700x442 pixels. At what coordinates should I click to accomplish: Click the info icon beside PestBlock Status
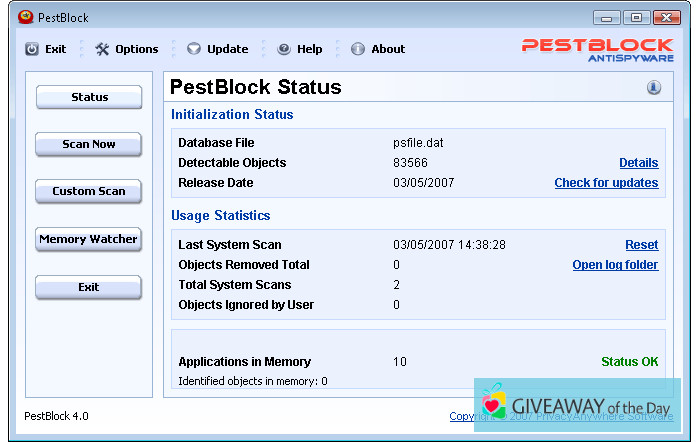click(x=654, y=88)
